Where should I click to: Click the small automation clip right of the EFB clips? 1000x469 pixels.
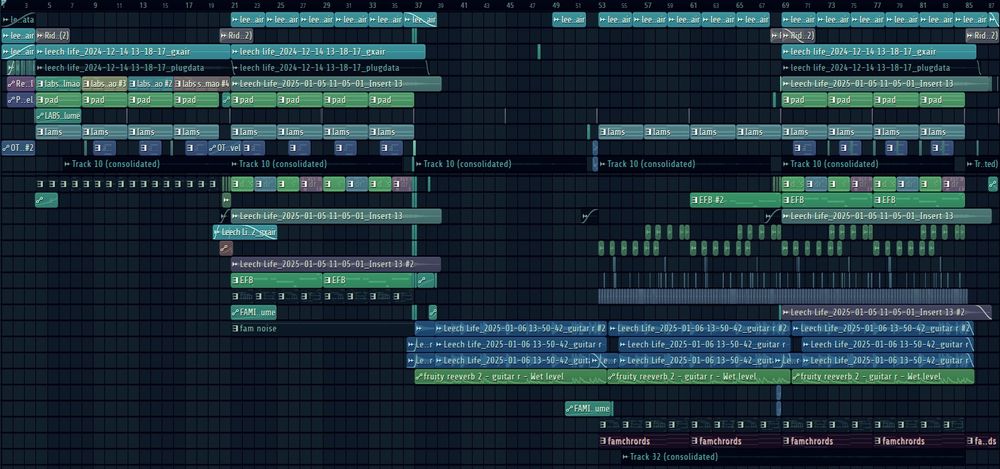tap(427, 280)
